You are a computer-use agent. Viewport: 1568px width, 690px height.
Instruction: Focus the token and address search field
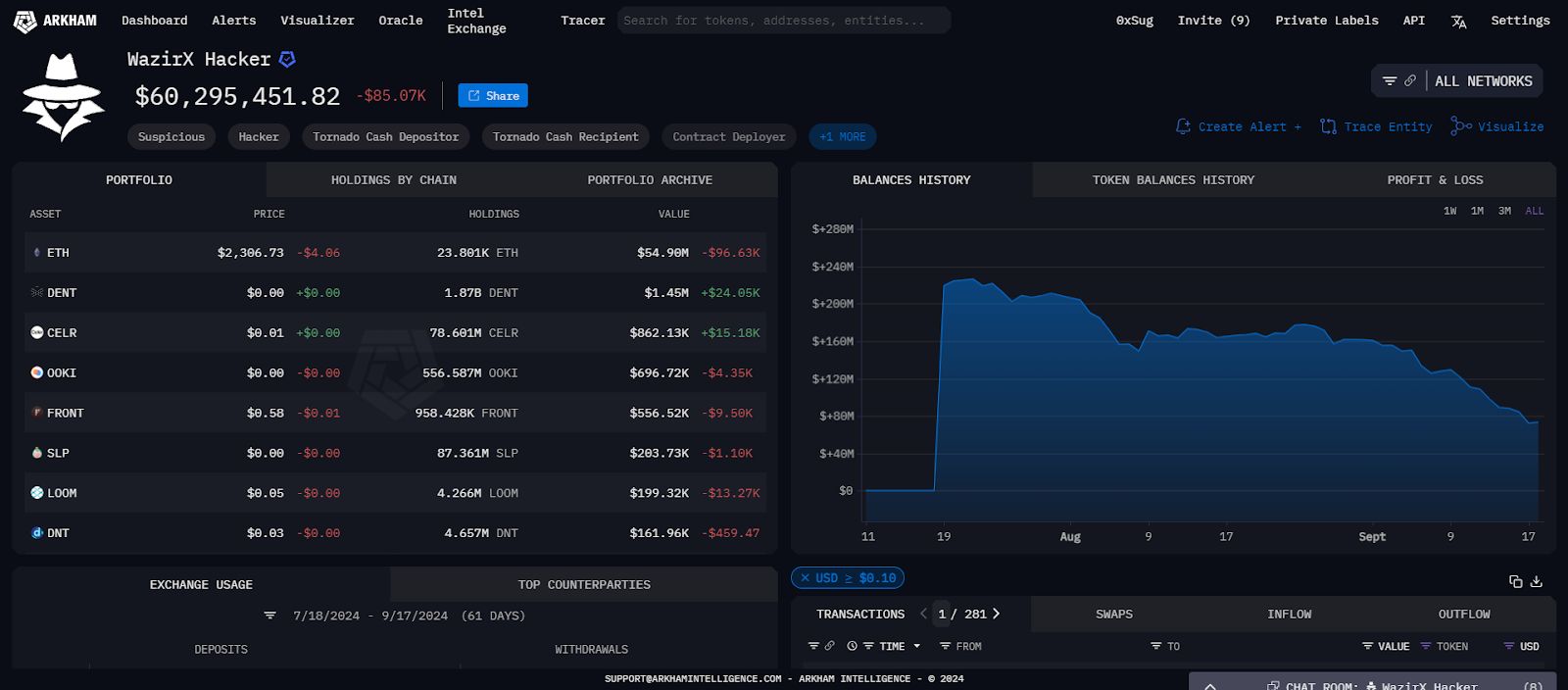pyautogui.click(x=783, y=21)
